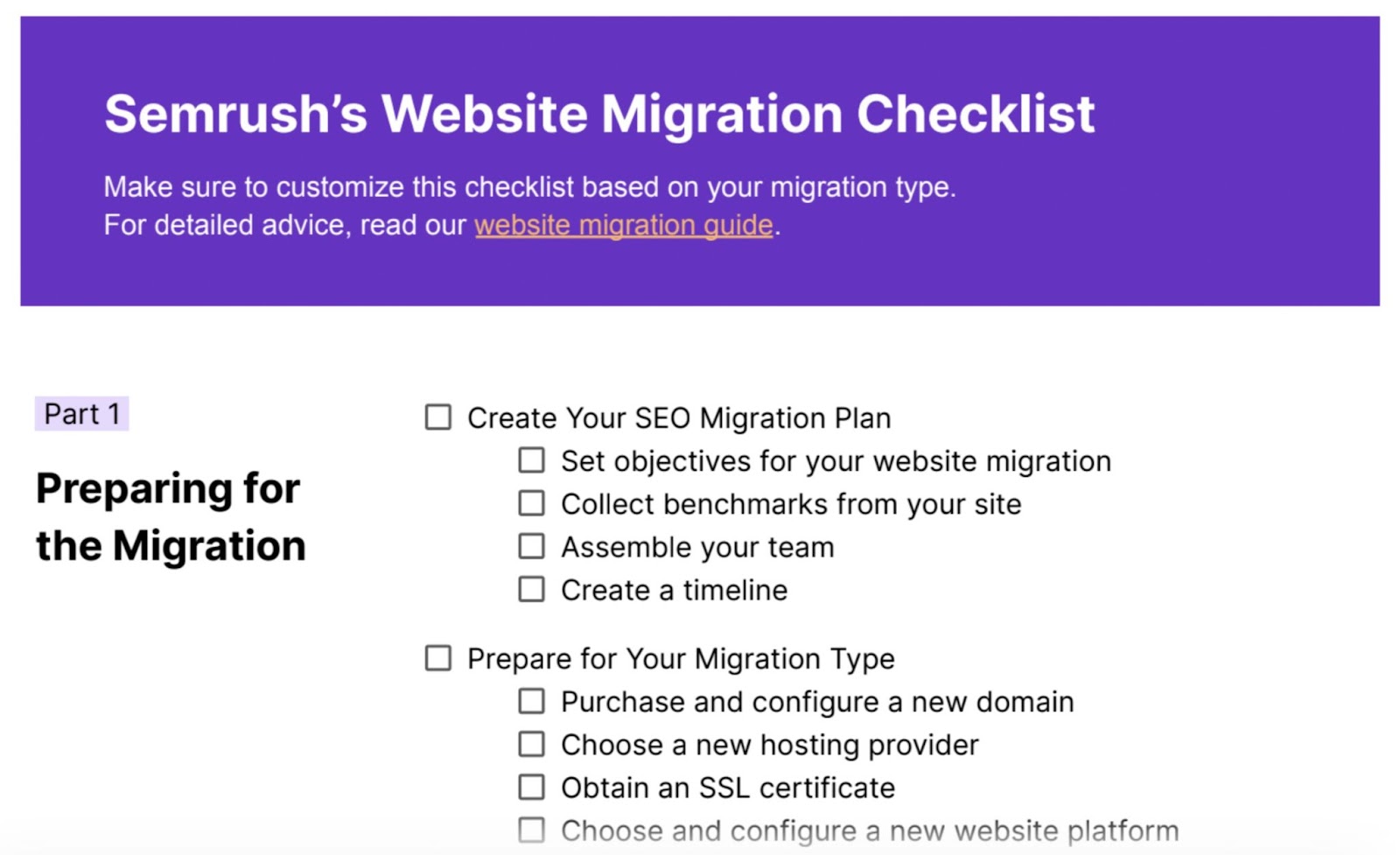Click the Obtain an SSL certificate text
This screenshot has width=1400, height=855.
[728, 788]
